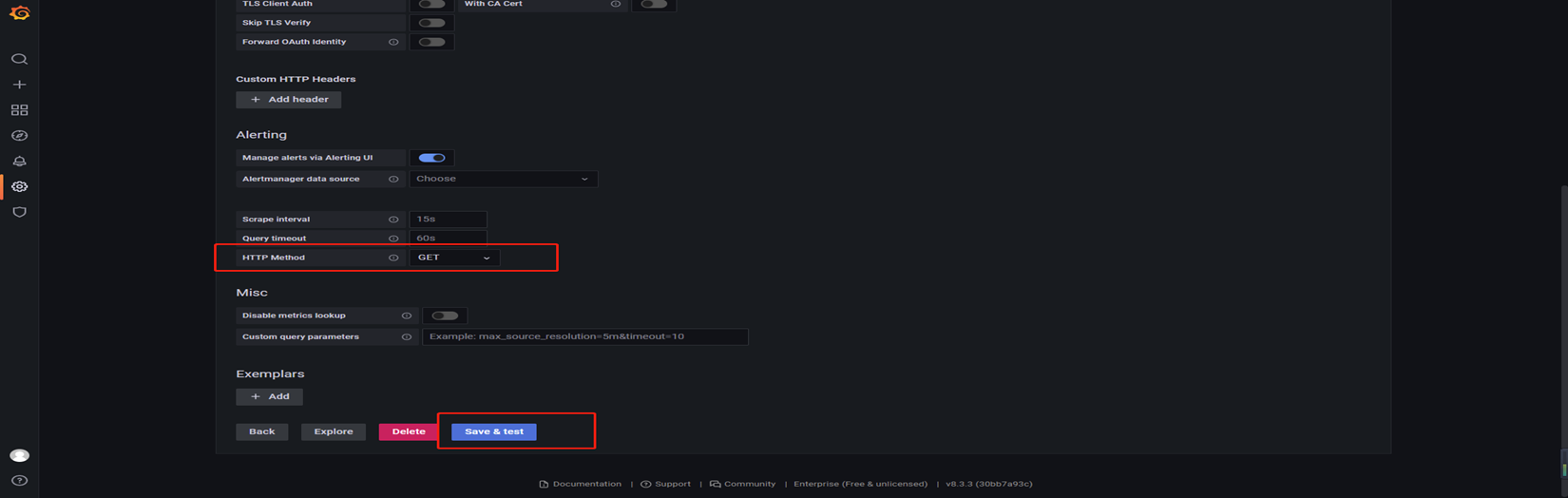Click Enterprise (Free & unlicensed) link
Image resolution: width=1568 pixels, height=498 pixels.
(860, 484)
